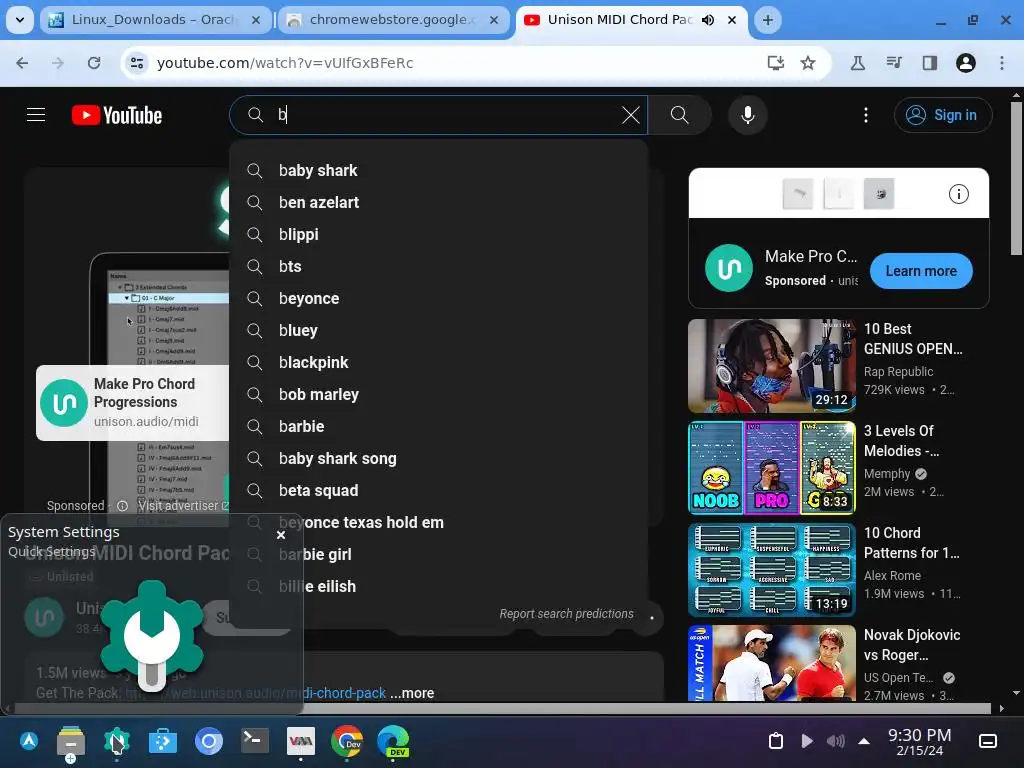Select 'baby shark' search suggestion

click(x=438, y=170)
